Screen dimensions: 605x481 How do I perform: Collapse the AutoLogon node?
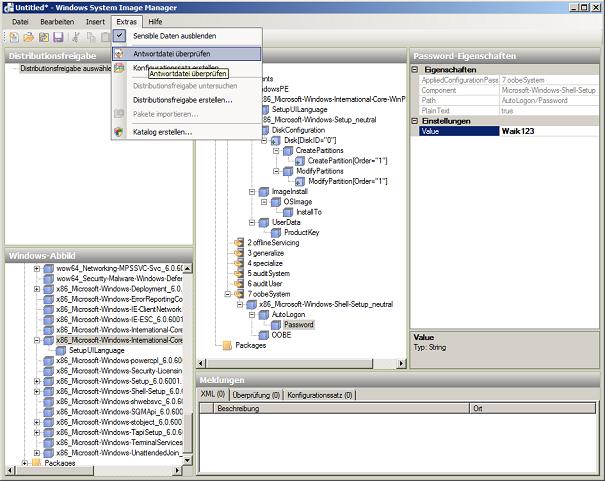252,315
